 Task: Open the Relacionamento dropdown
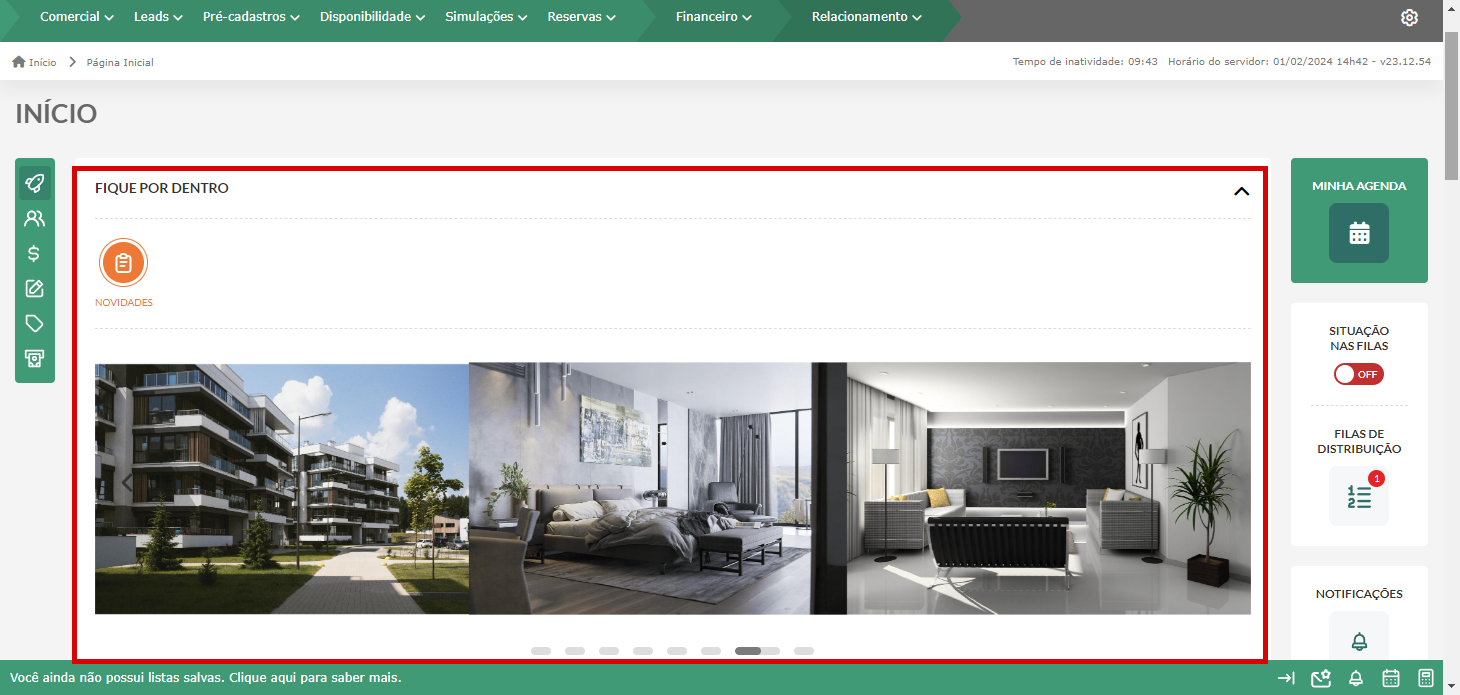(x=867, y=17)
